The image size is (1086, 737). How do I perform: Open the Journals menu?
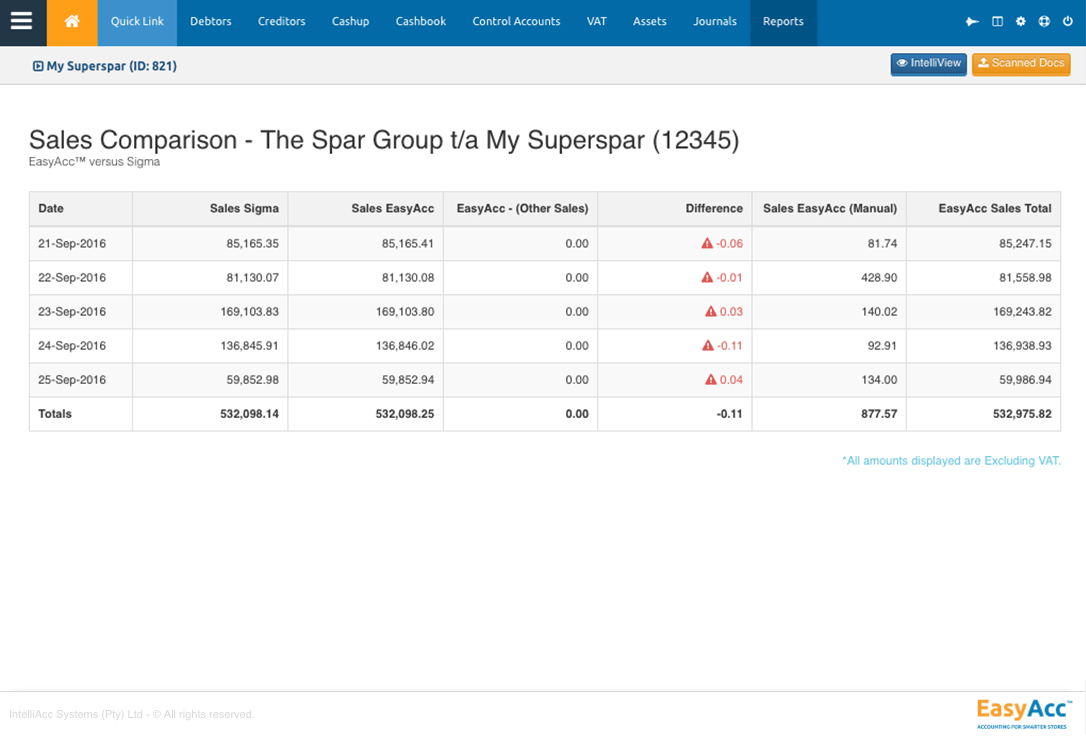click(715, 21)
